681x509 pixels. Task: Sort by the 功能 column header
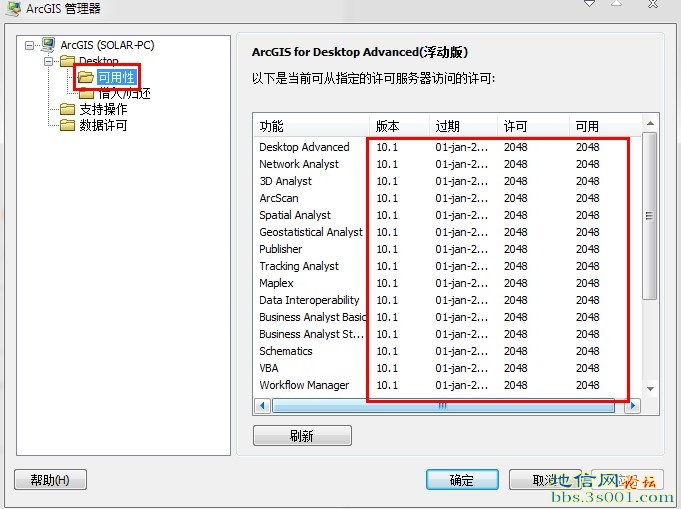coord(311,126)
